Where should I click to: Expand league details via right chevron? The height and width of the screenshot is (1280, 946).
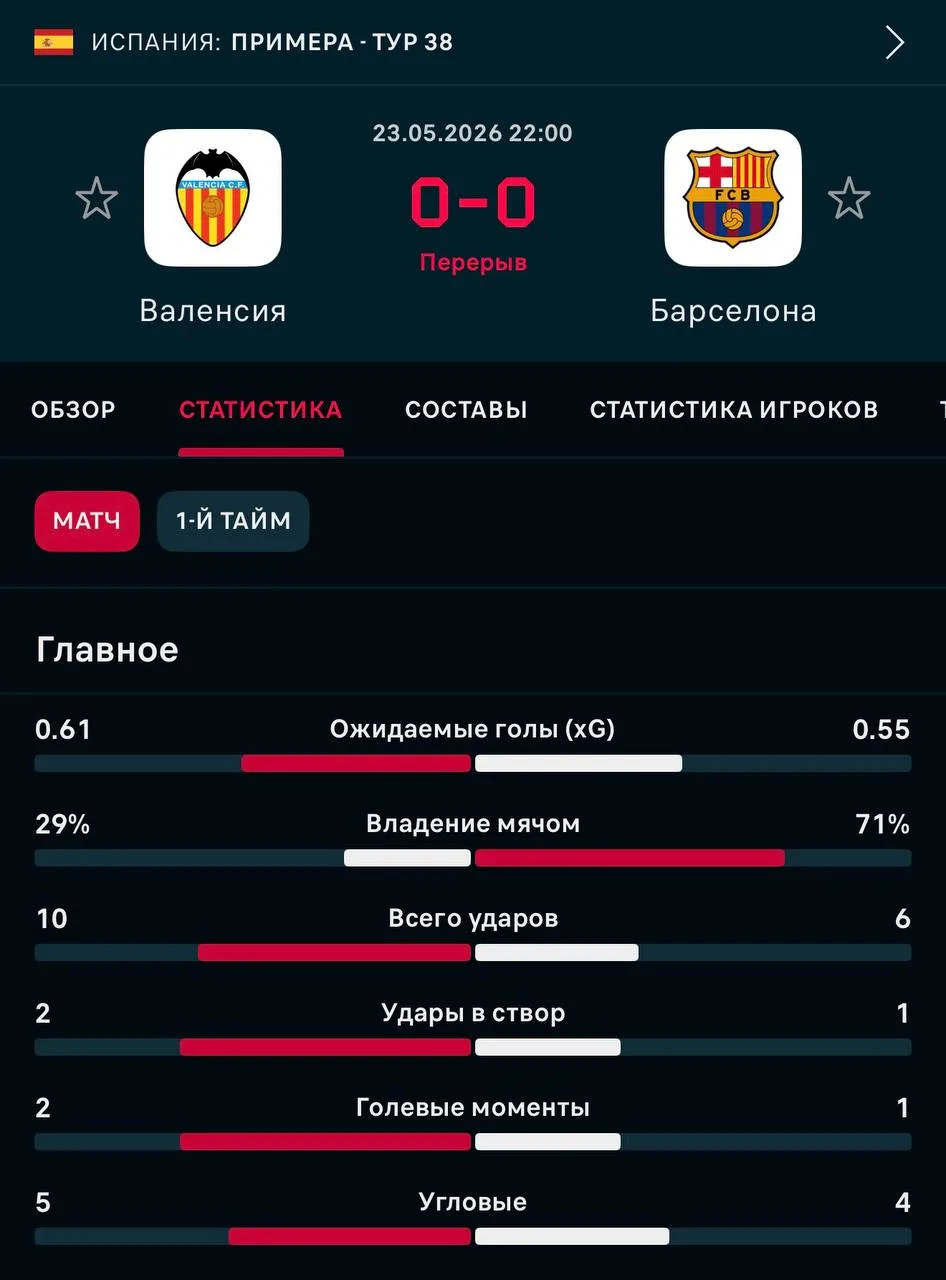pyautogui.click(x=894, y=42)
